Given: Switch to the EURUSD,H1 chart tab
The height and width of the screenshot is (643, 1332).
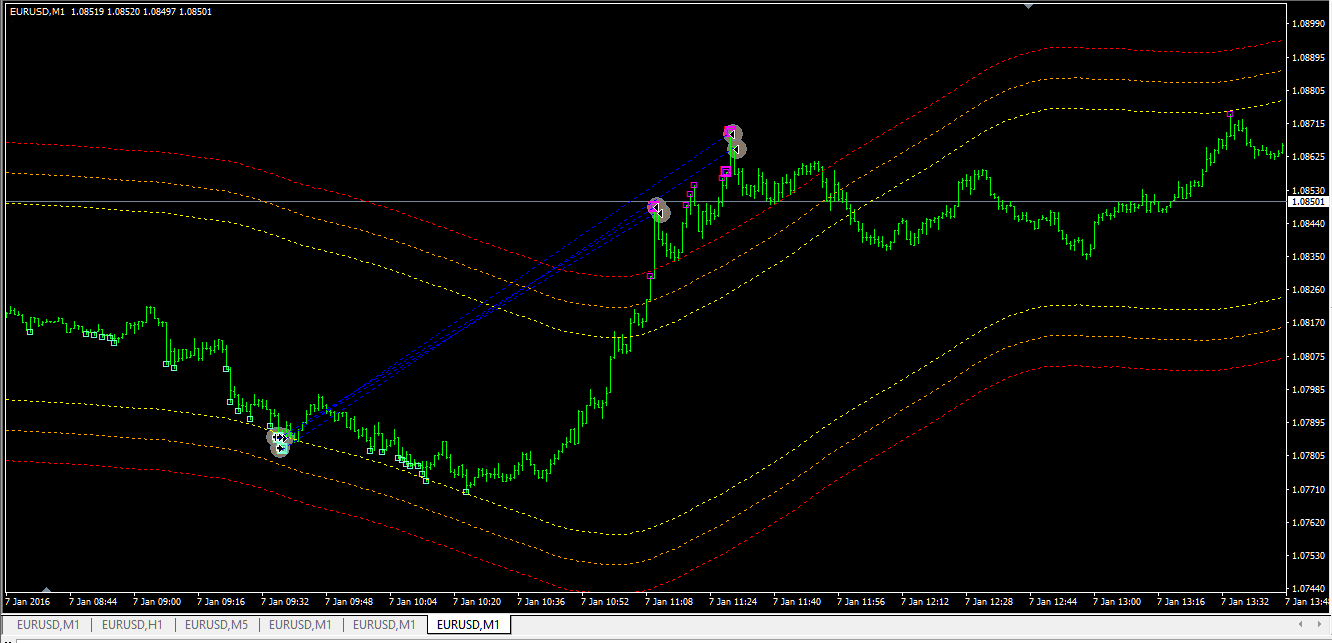Looking at the screenshot, I should point(132,625).
